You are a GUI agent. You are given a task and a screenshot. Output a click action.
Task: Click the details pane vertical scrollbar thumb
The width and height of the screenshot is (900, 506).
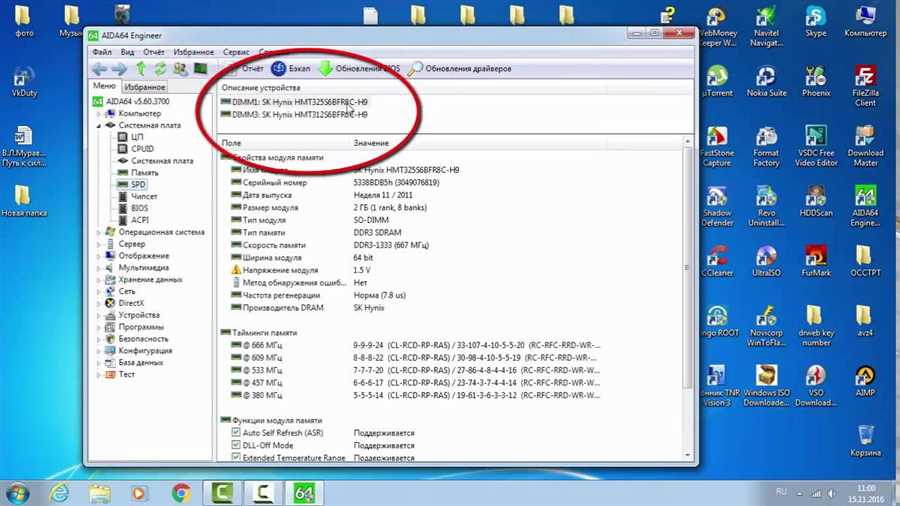pos(687,267)
